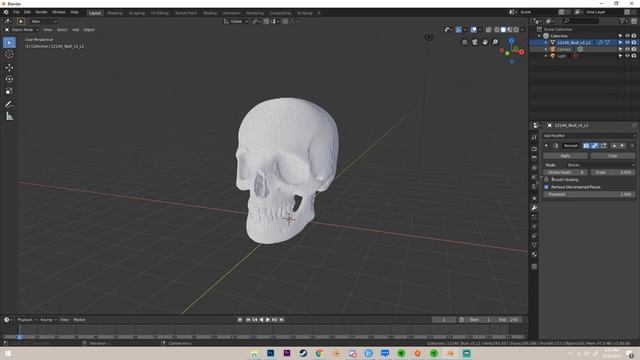Open the Output properties tab

pyautogui.click(x=534, y=158)
